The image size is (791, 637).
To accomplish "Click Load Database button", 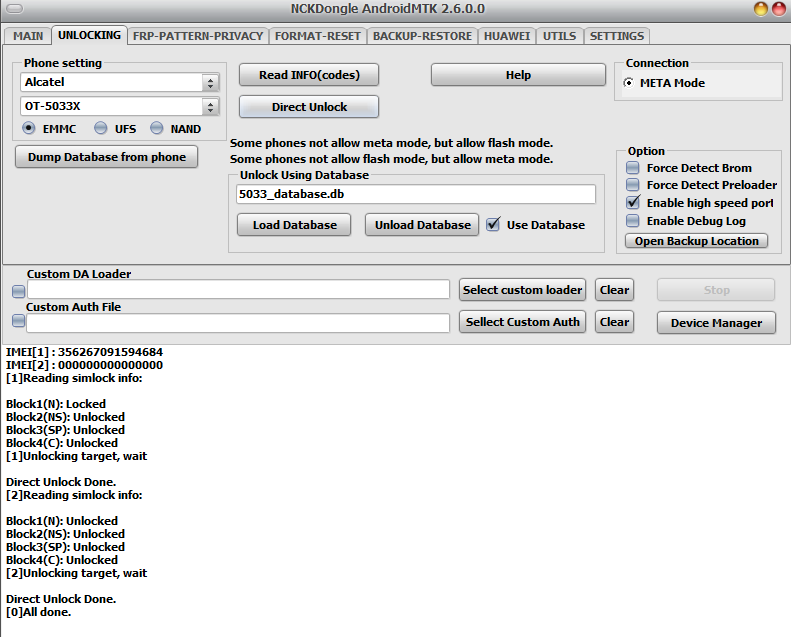I will coord(294,225).
